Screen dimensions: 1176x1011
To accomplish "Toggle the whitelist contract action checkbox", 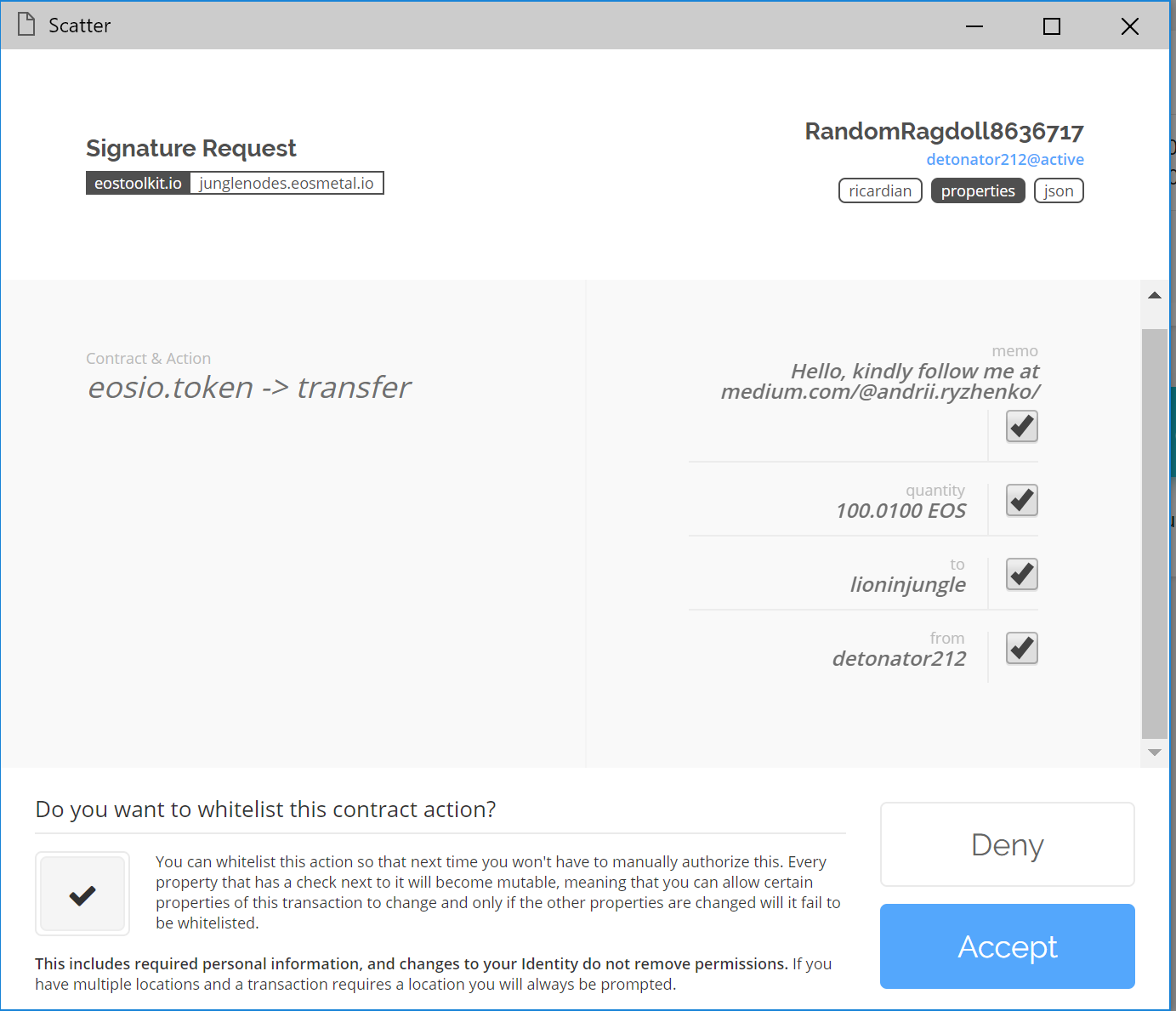I will coord(82,894).
